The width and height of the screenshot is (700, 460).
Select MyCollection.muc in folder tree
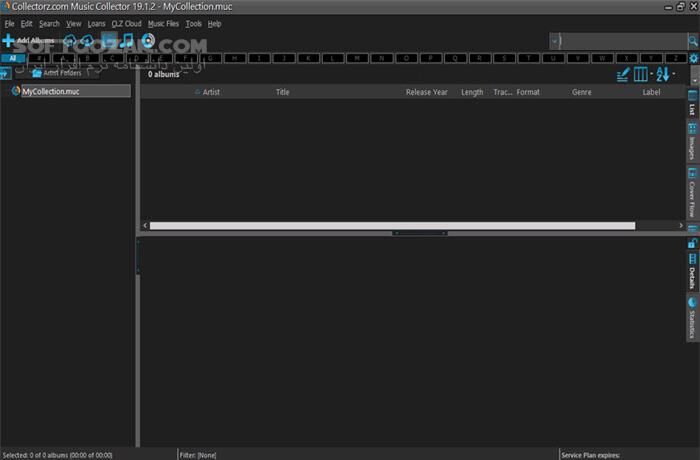click(50, 91)
